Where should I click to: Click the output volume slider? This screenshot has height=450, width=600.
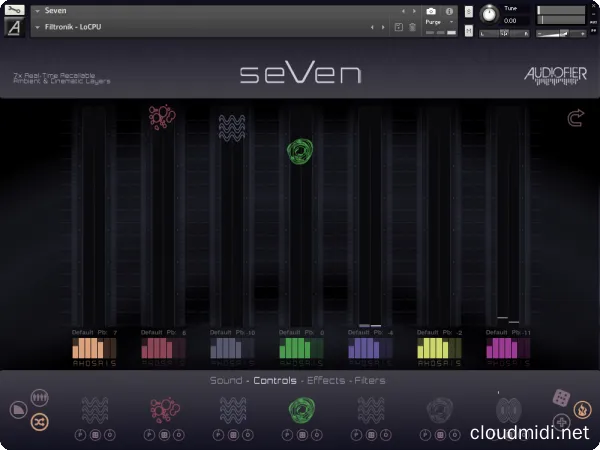[561, 34]
